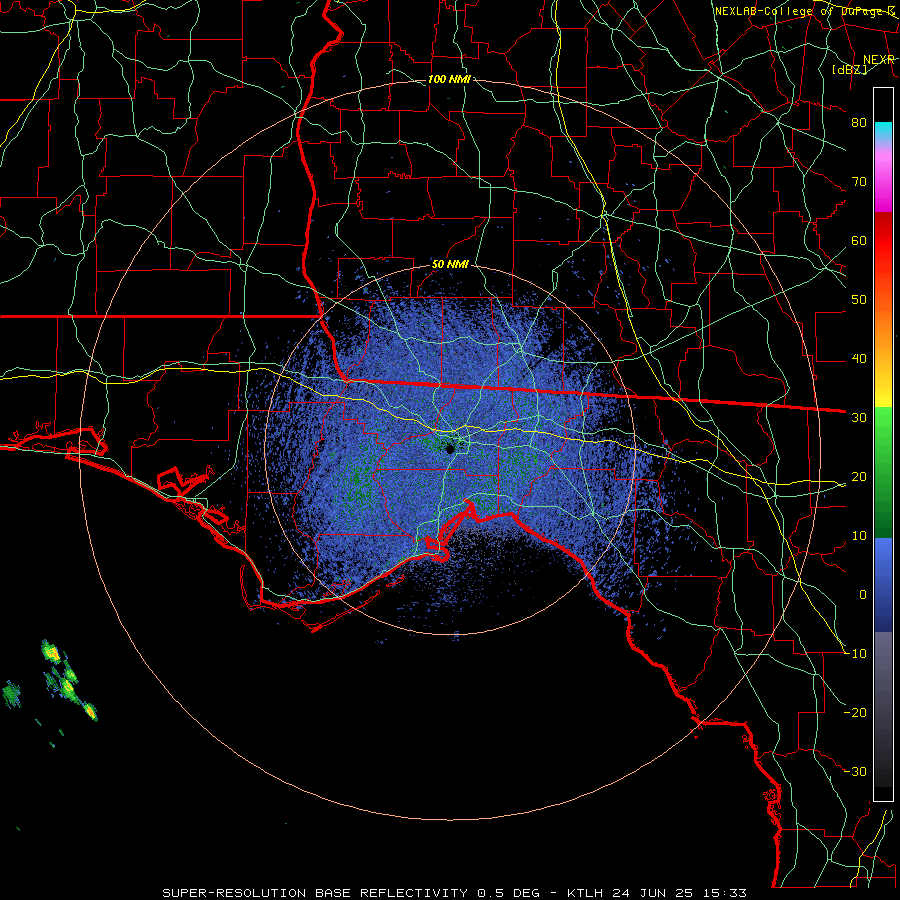Click the 30 dBZ label on the scale

pyautogui.click(x=859, y=417)
